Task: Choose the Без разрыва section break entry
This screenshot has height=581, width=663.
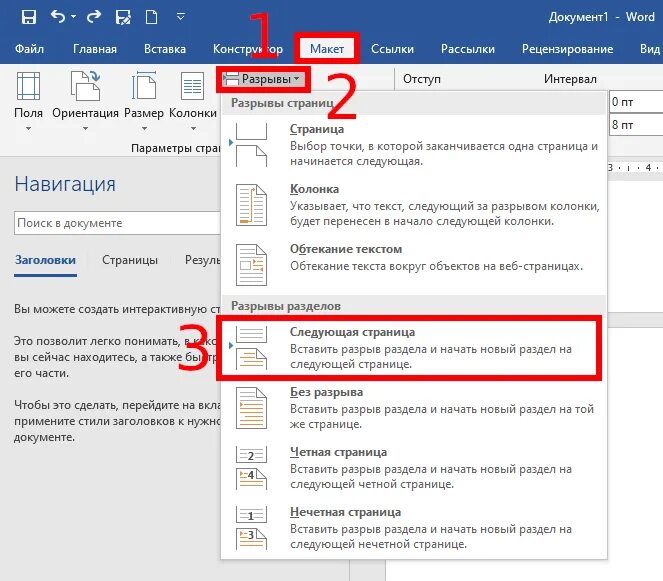Action: pyautogui.click(x=414, y=408)
